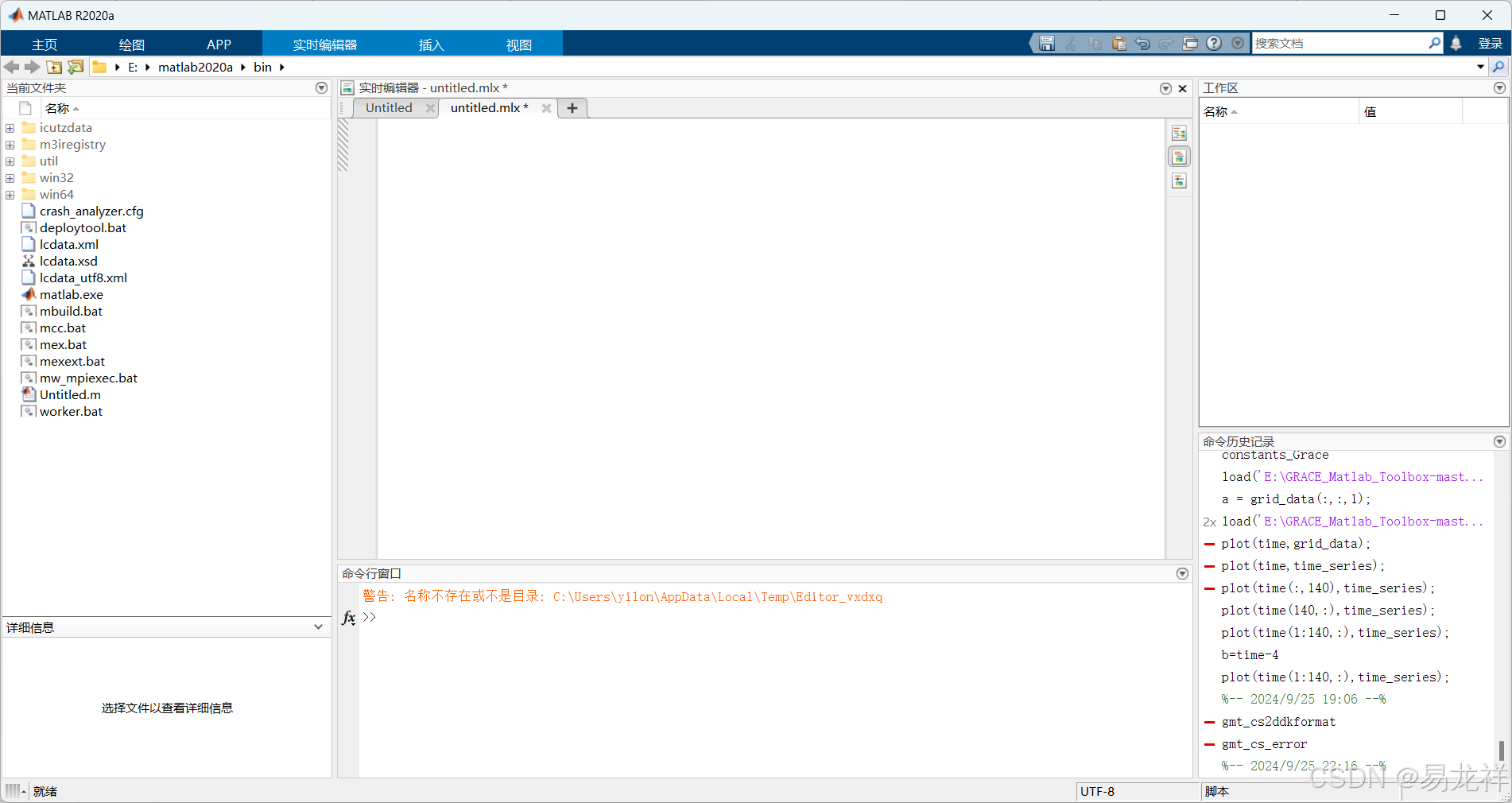
Task: Open Help via the question mark icon
Action: (1214, 44)
